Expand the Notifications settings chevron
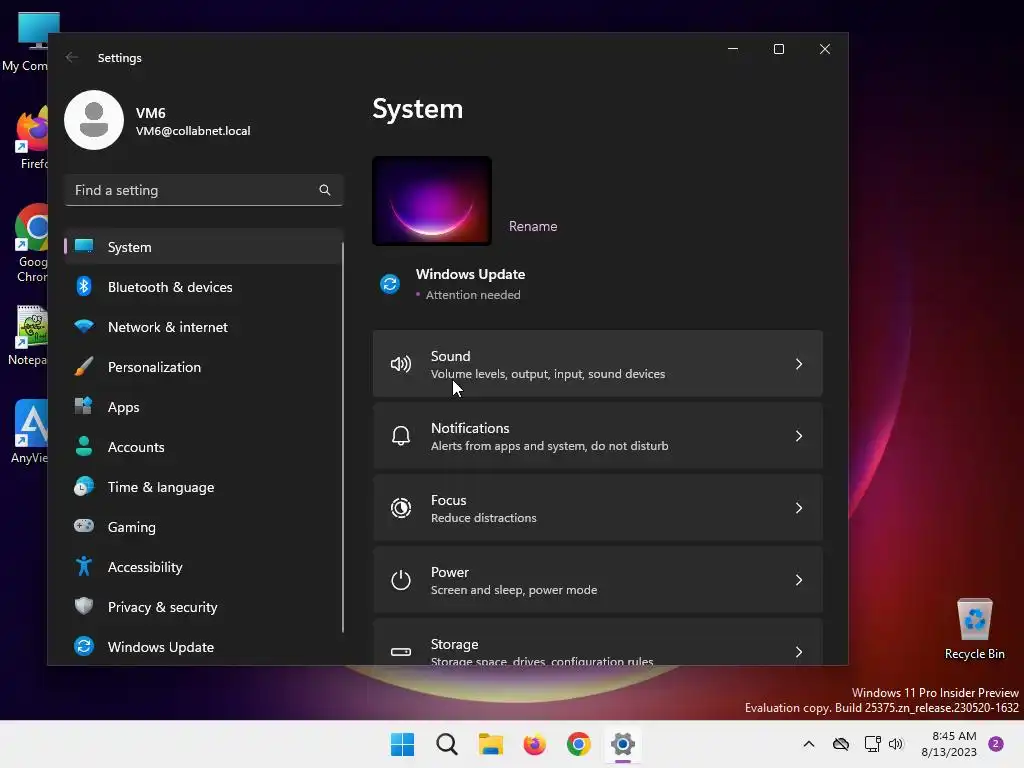This screenshot has height=768, width=1024. coord(799,436)
